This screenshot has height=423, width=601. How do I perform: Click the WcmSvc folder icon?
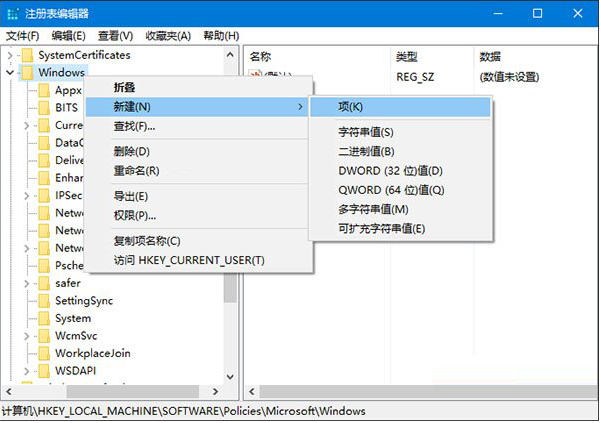click(44, 336)
